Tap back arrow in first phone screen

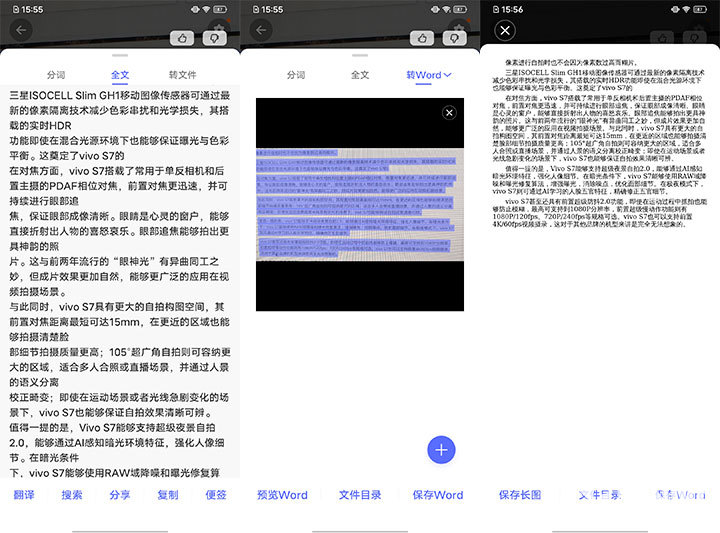pyautogui.click(x=21, y=30)
